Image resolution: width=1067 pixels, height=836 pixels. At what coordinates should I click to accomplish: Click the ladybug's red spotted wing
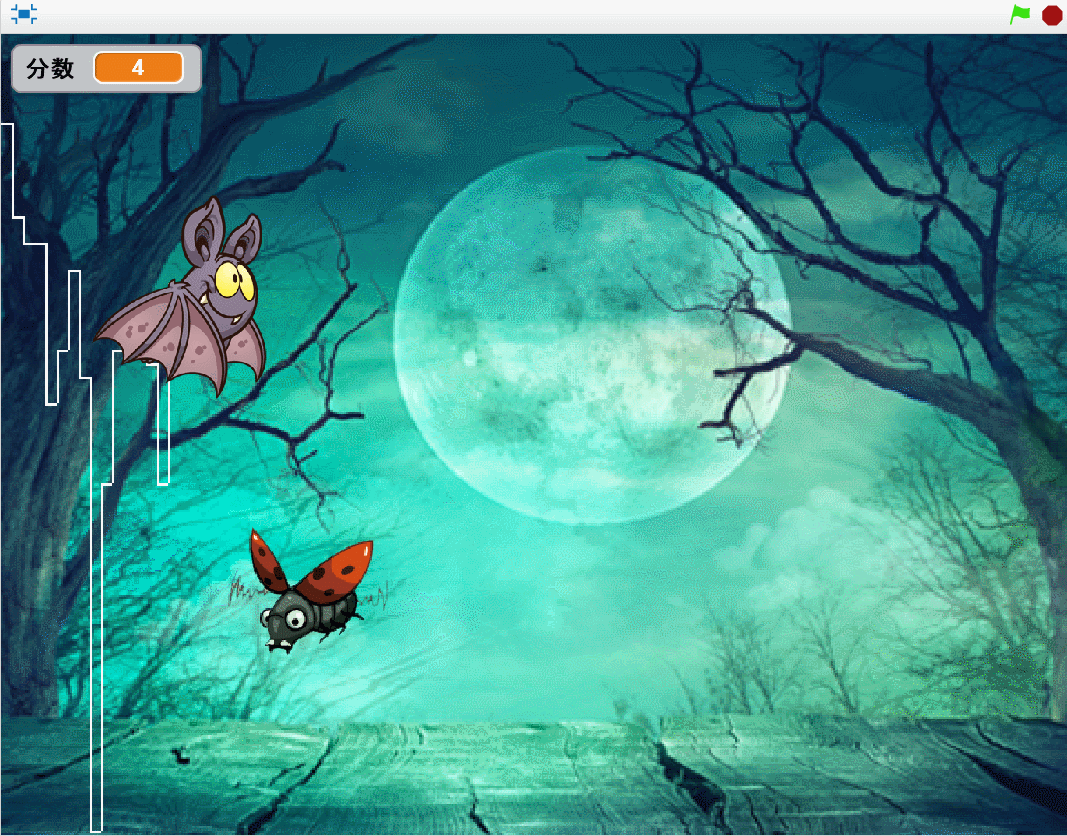click(x=337, y=572)
